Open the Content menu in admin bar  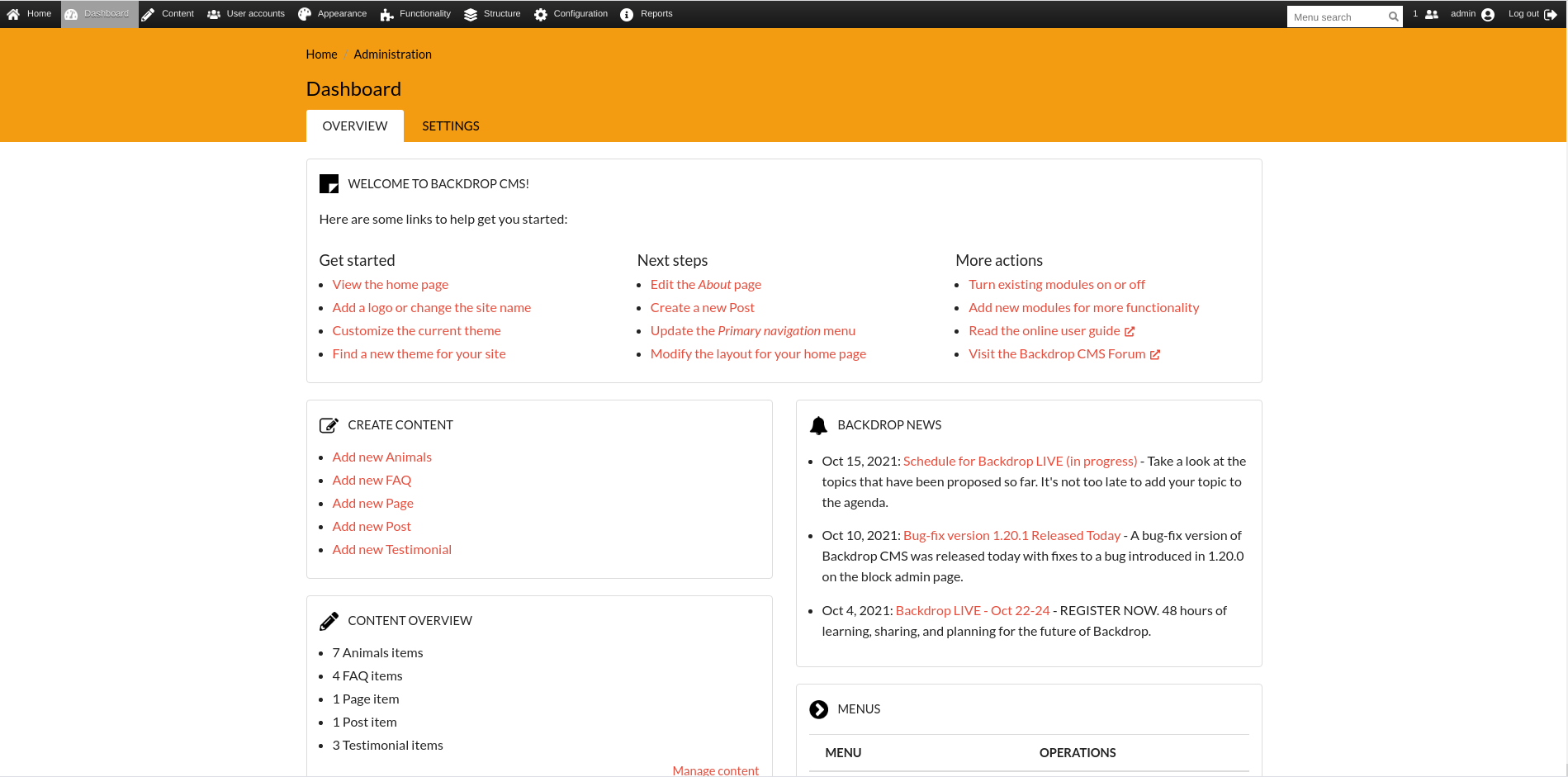point(178,14)
